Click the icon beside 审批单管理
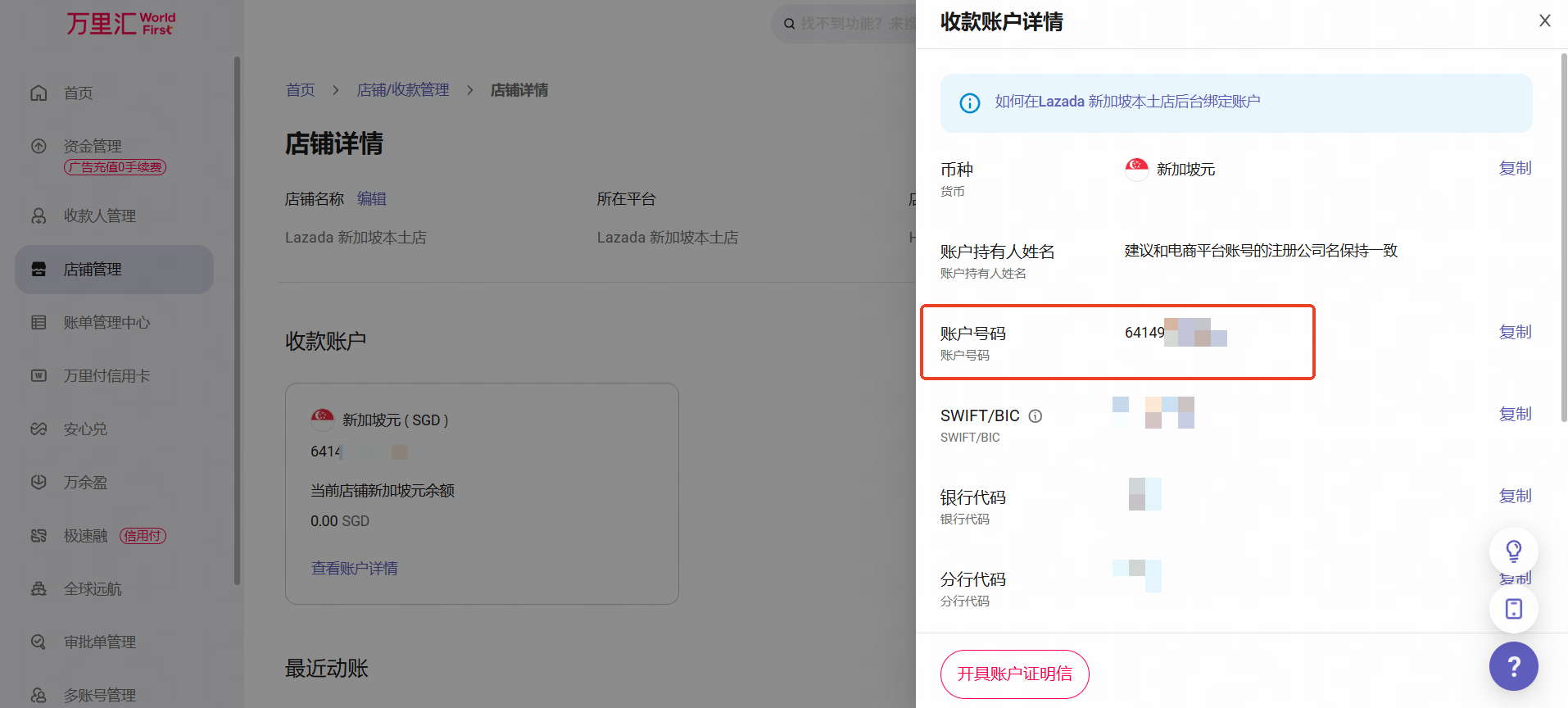 39,642
